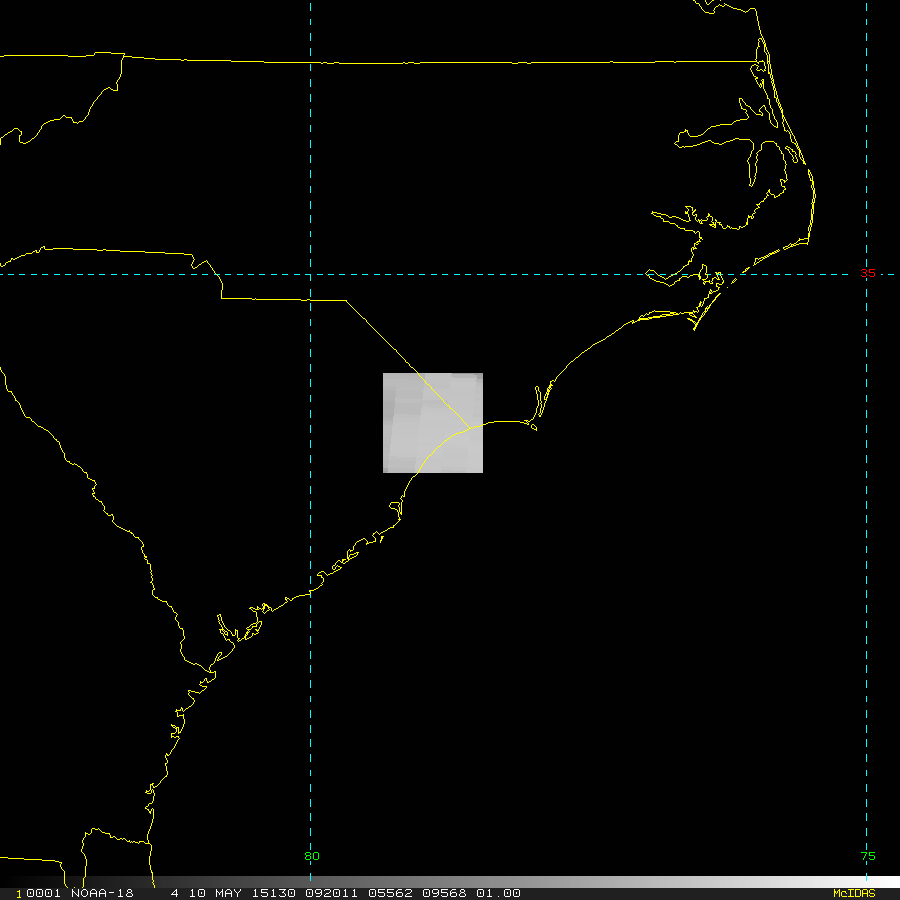Click the 35 latitude line at 75 longitude line
The image size is (900, 900).
(x=866, y=274)
